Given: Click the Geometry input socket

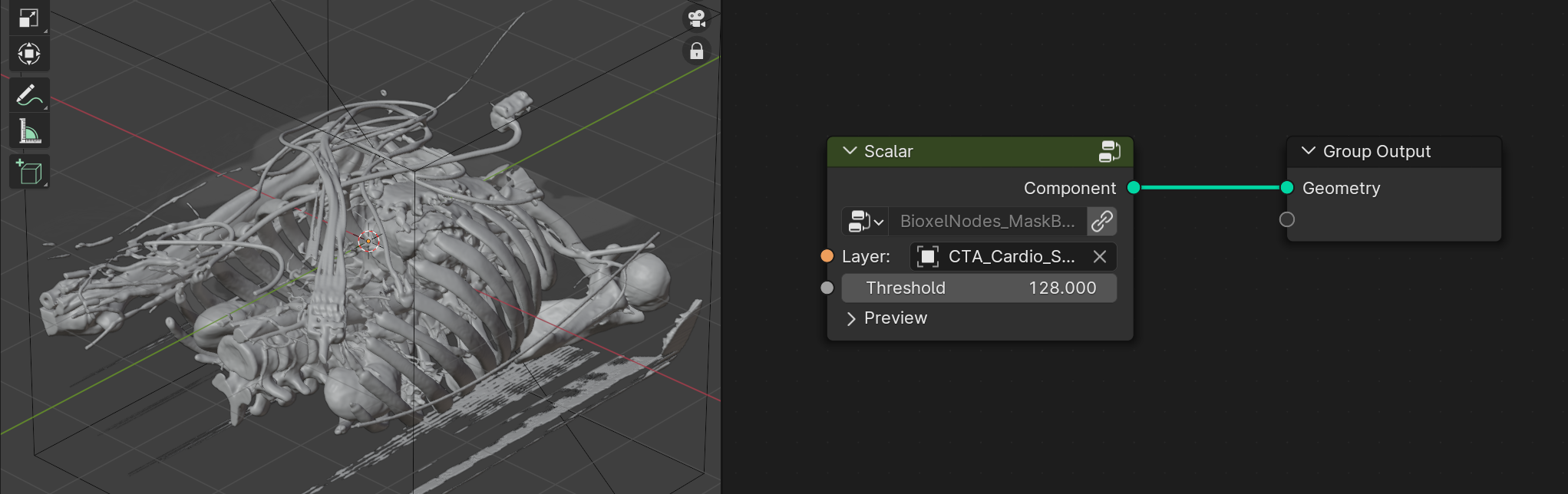Looking at the screenshot, I should tap(1287, 188).
